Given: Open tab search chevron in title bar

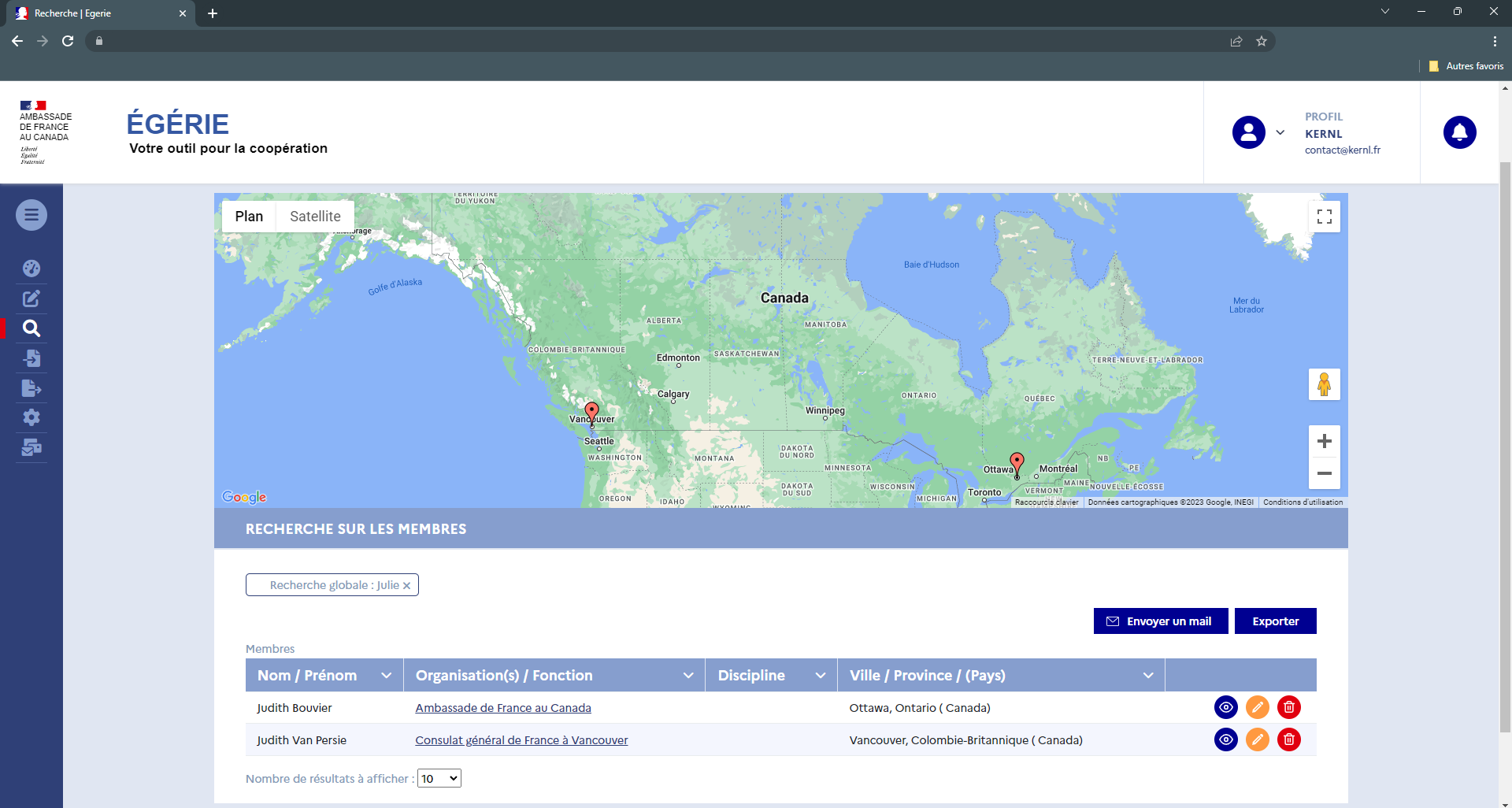Looking at the screenshot, I should pos(1385,11).
